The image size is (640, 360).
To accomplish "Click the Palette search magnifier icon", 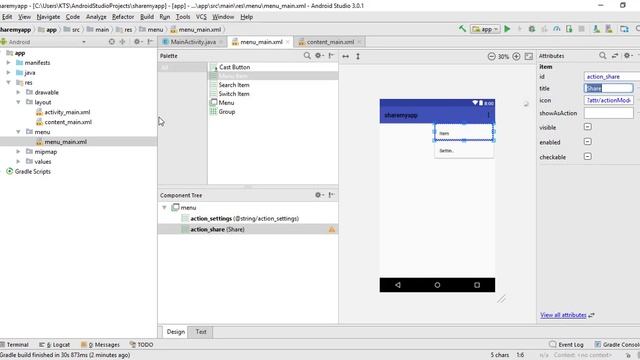I will pos(307,56).
